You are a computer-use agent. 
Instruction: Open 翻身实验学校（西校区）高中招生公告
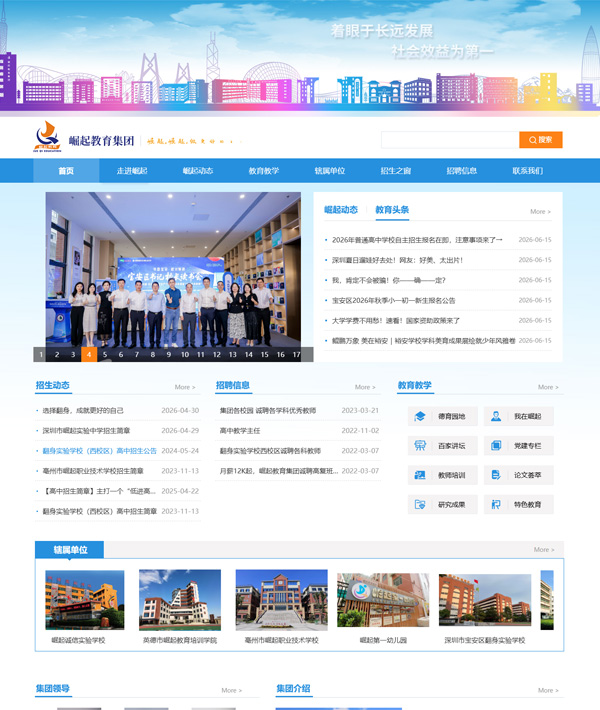pos(100,451)
